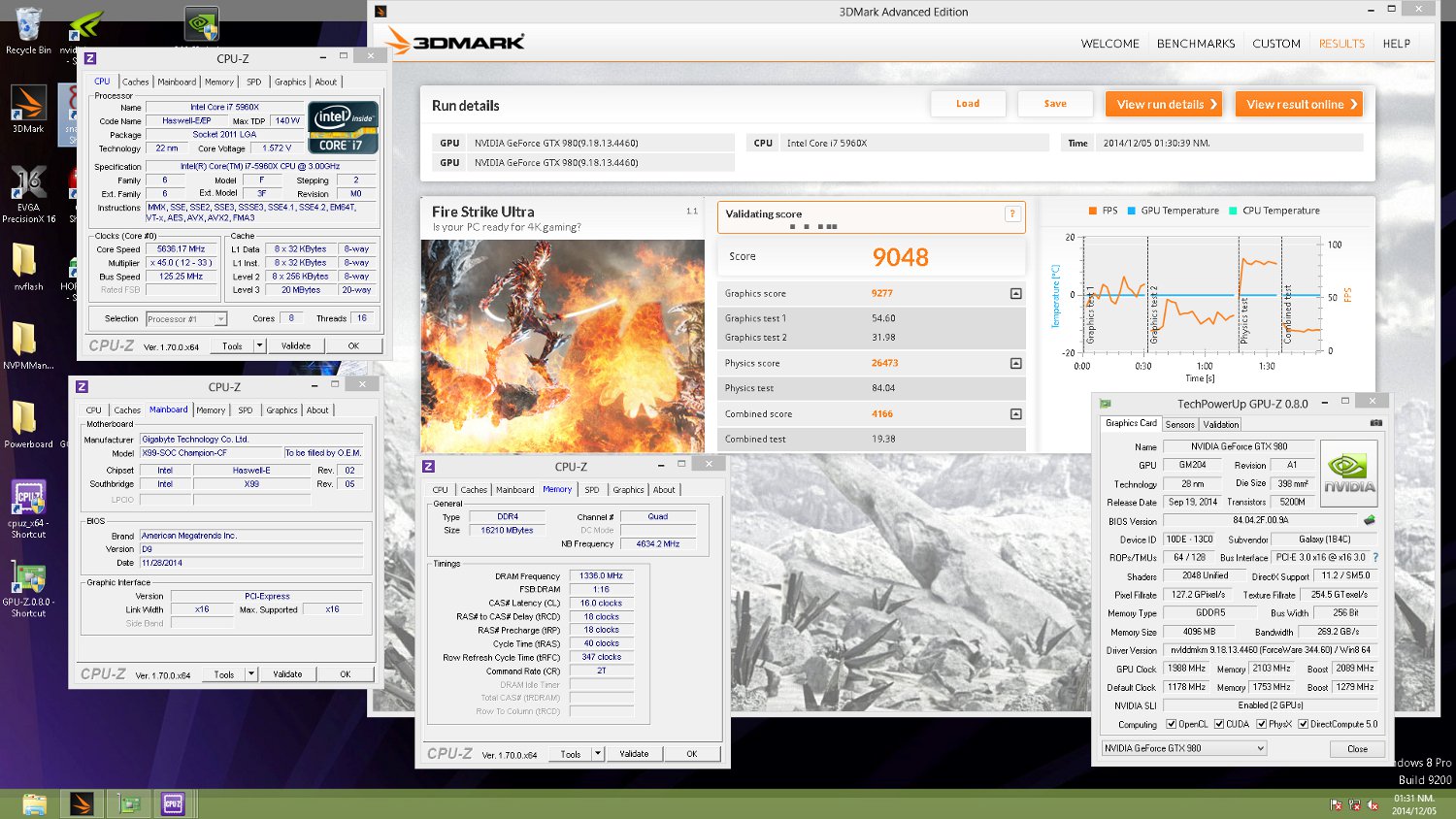Click the teal CPU Temperature legend swatch

coord(1233,211)
